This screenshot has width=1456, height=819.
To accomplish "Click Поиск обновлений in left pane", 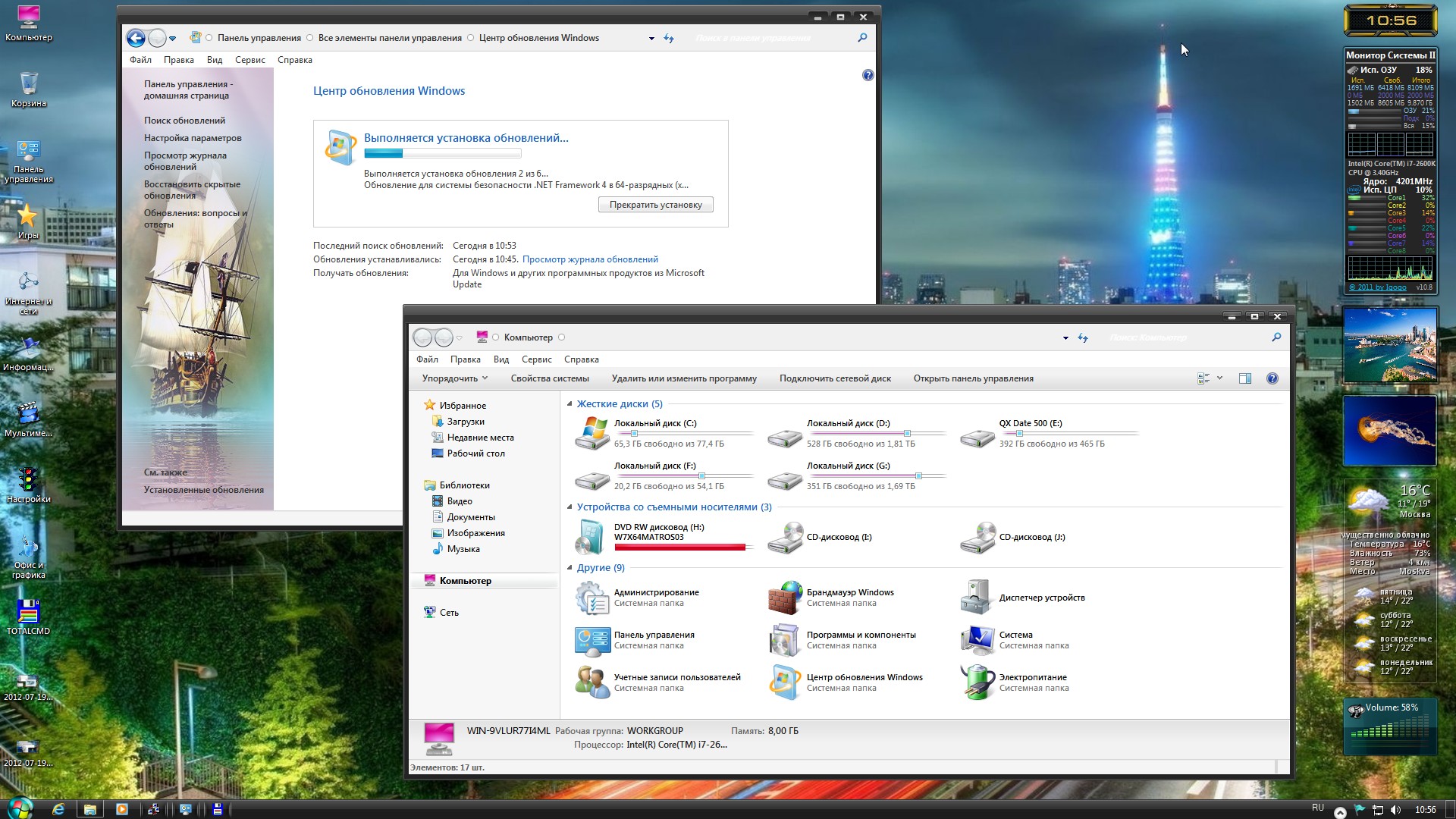I will [184, 121].
